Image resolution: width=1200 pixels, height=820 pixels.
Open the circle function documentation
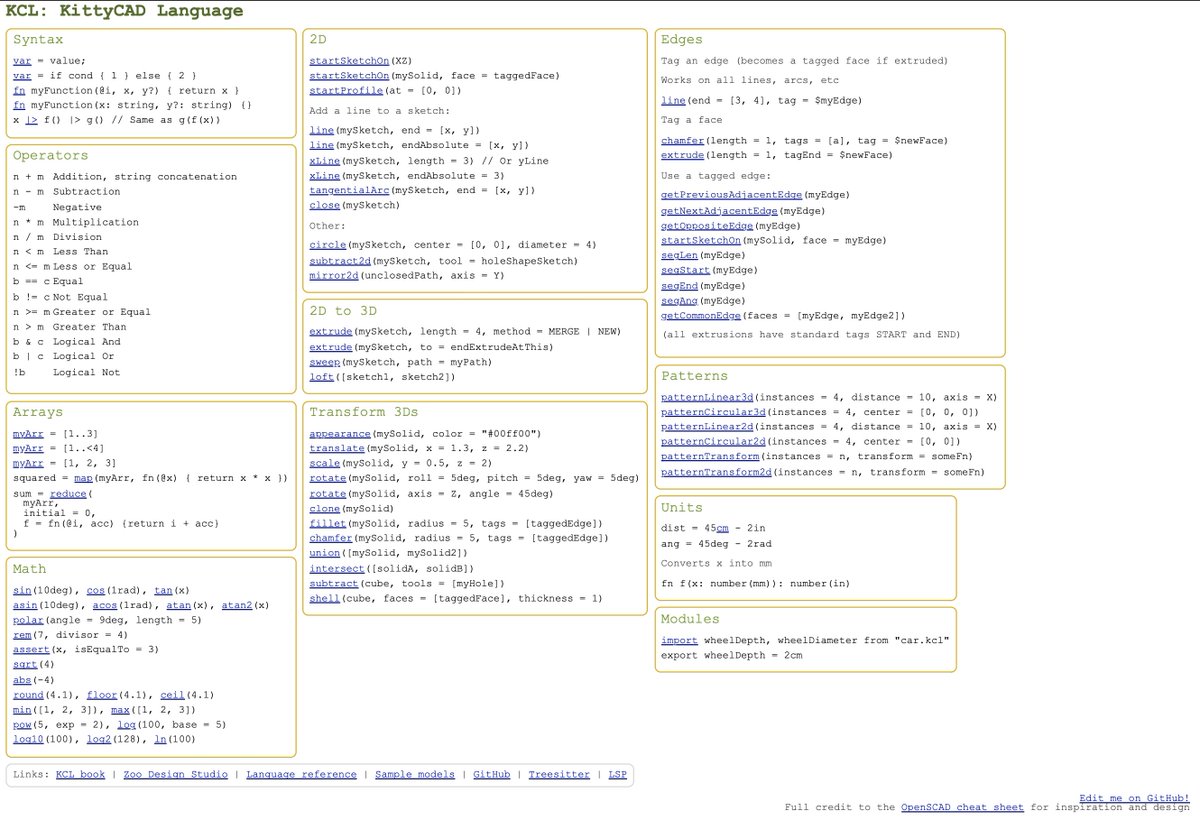329,246
